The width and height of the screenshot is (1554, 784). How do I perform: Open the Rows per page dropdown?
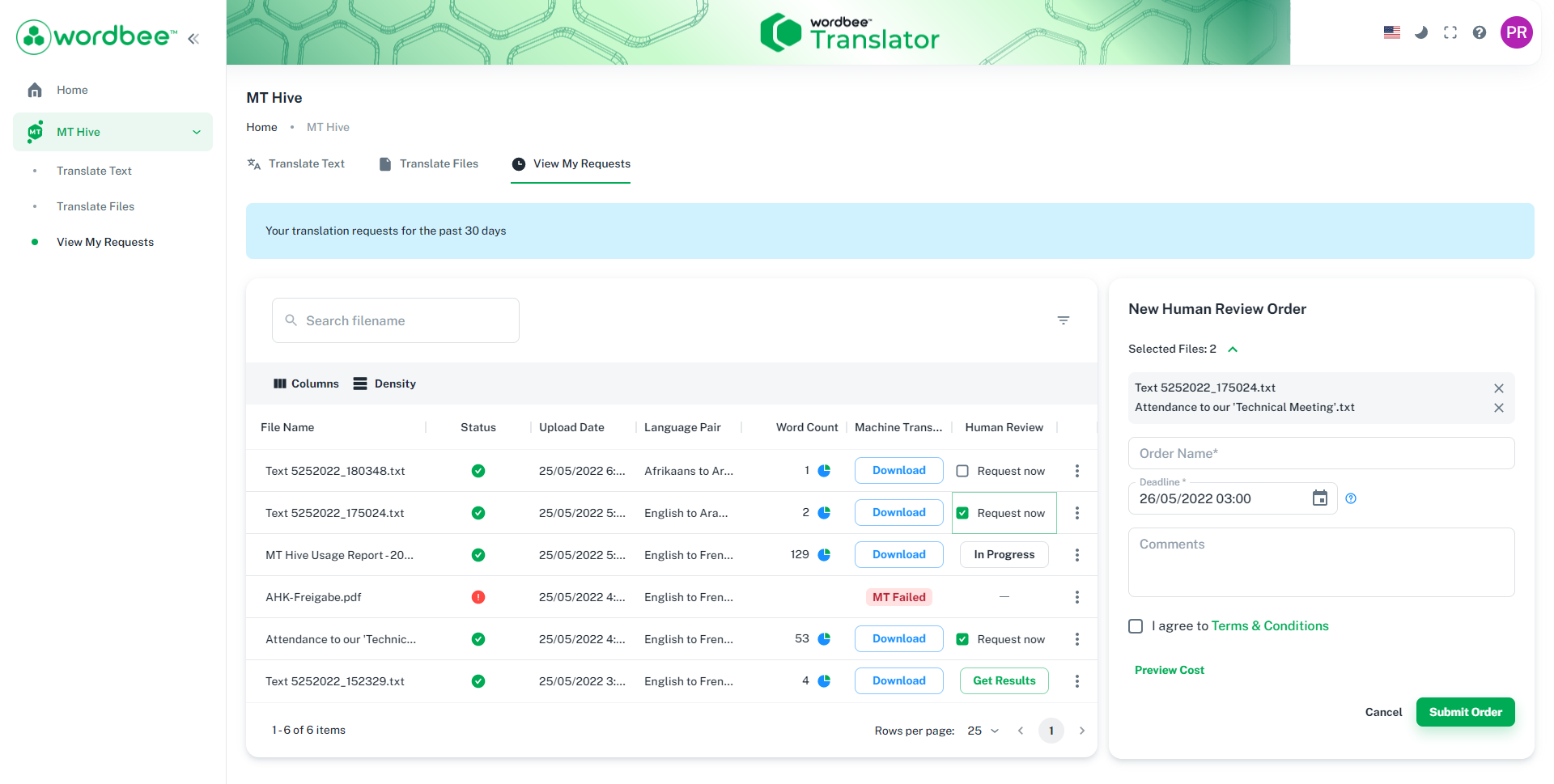pyautogui.click(x=983, y=730)
